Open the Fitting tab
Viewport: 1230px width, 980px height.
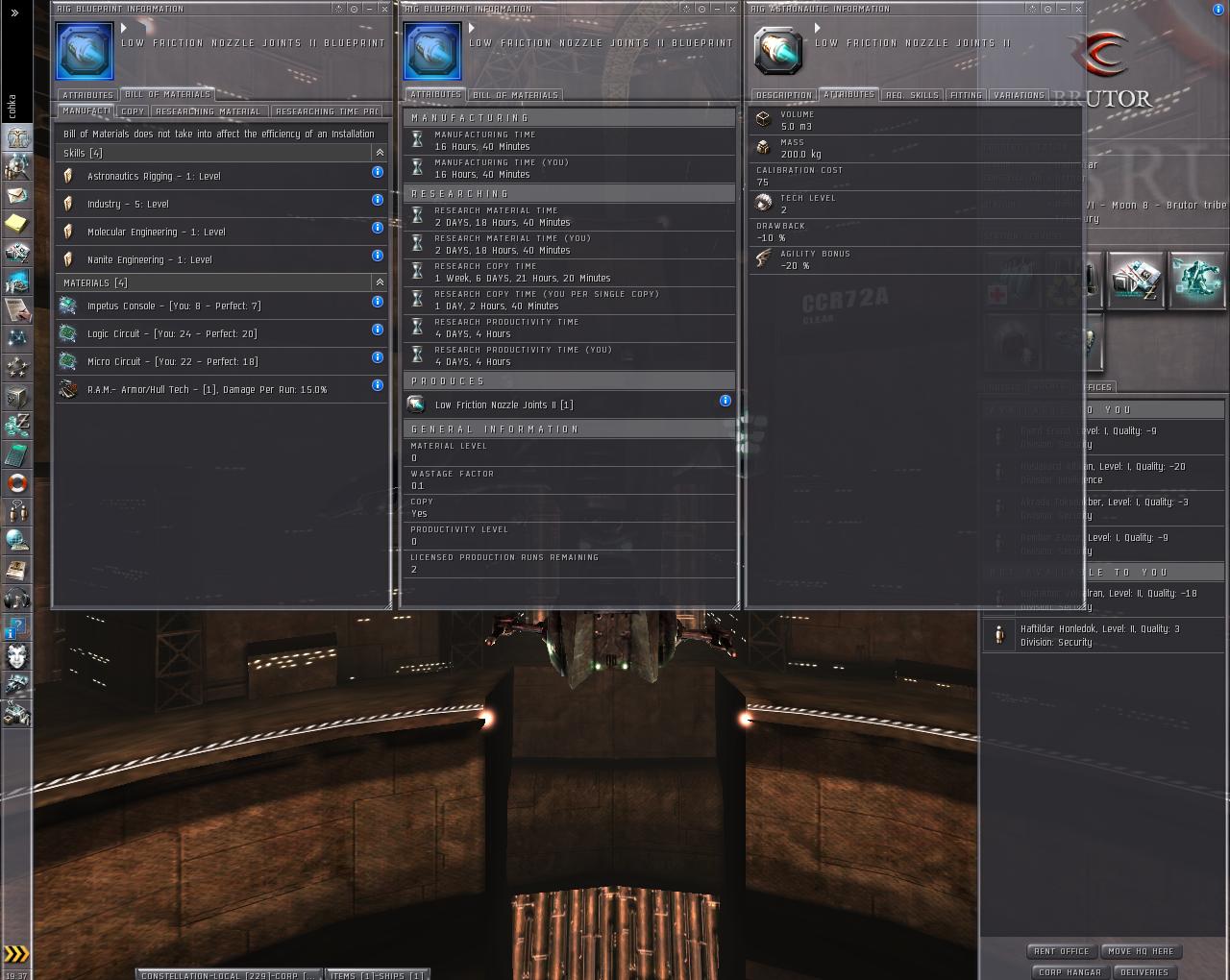[966, 95]
